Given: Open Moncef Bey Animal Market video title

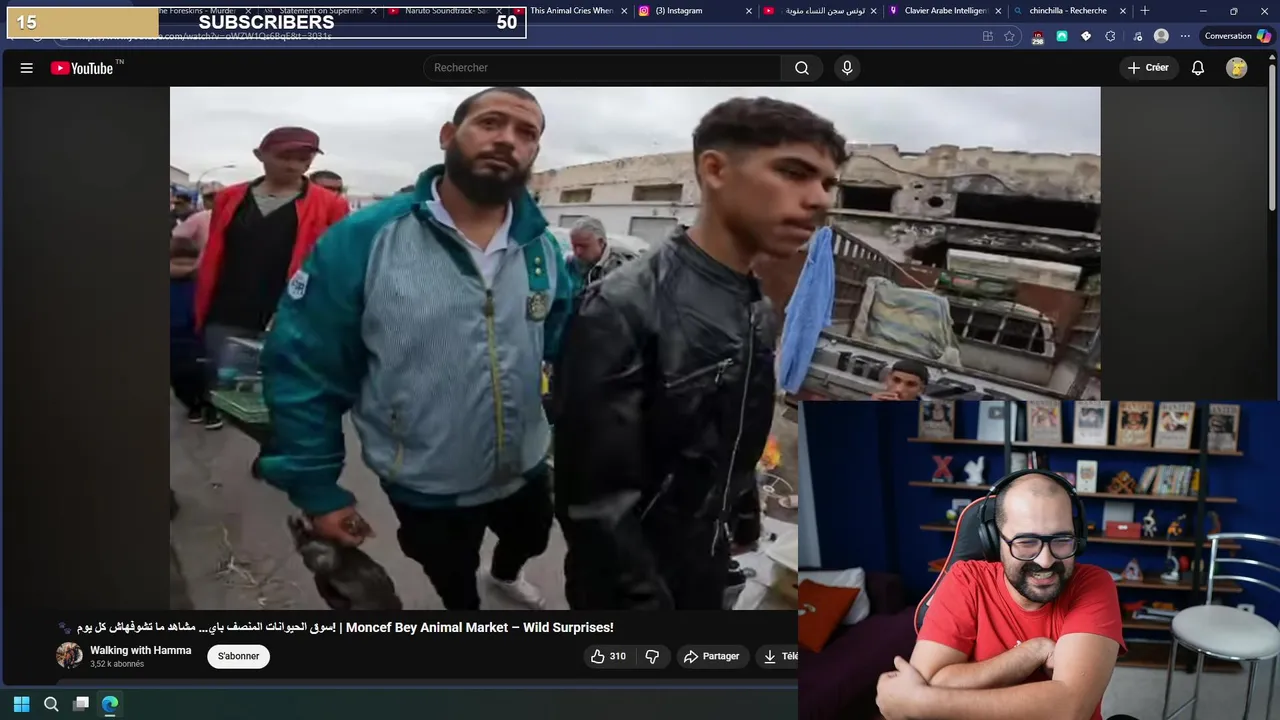Looking at the screenshot, I should [x=336, y=627].
